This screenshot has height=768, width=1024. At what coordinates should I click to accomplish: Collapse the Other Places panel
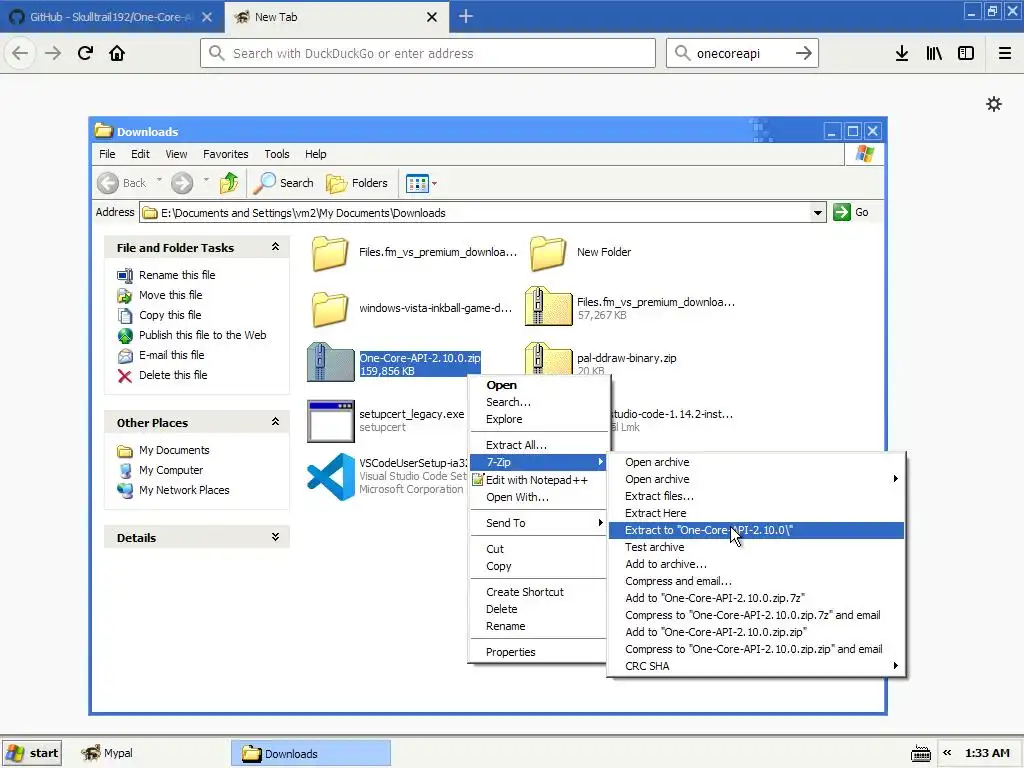click(276, 422)
